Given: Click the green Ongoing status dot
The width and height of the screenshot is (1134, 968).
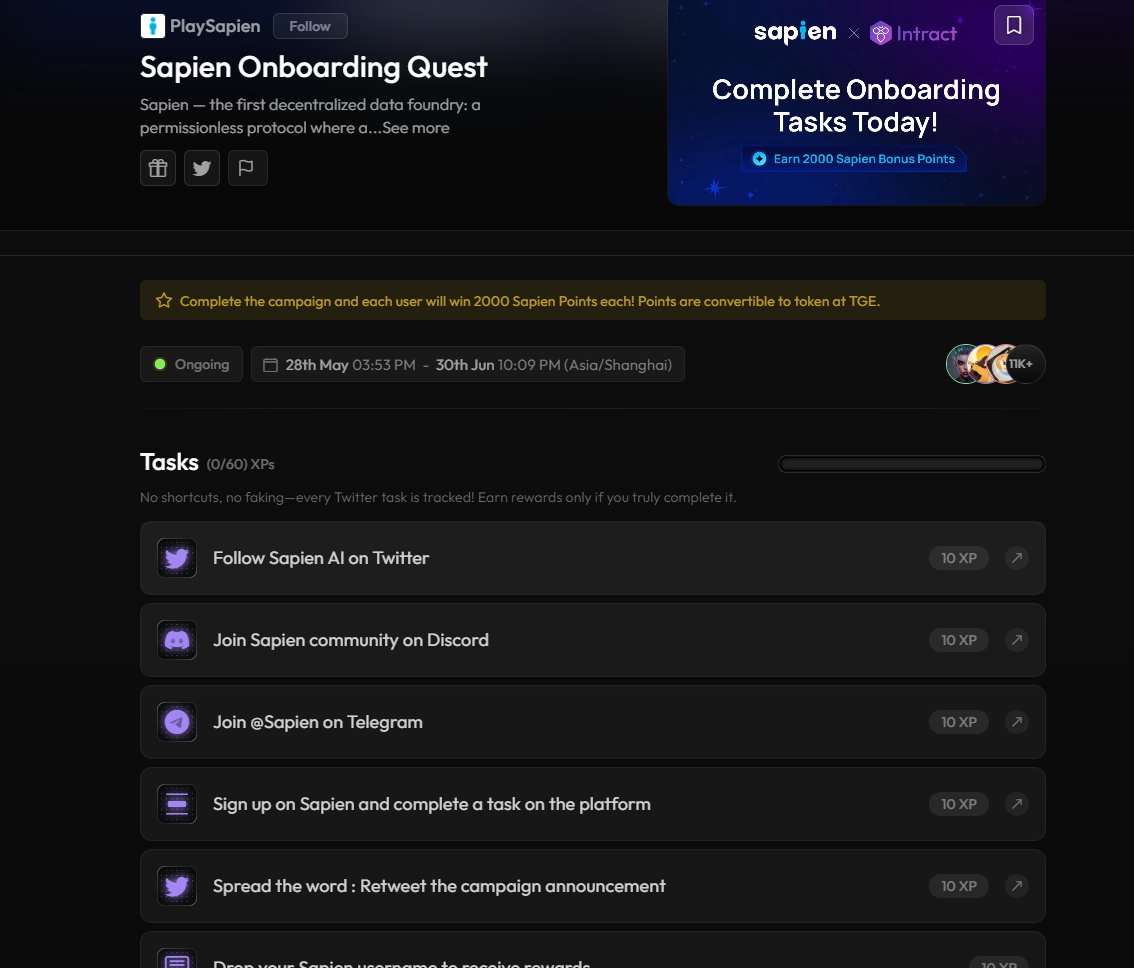Looking at the screenshot, I should (161, 364).
